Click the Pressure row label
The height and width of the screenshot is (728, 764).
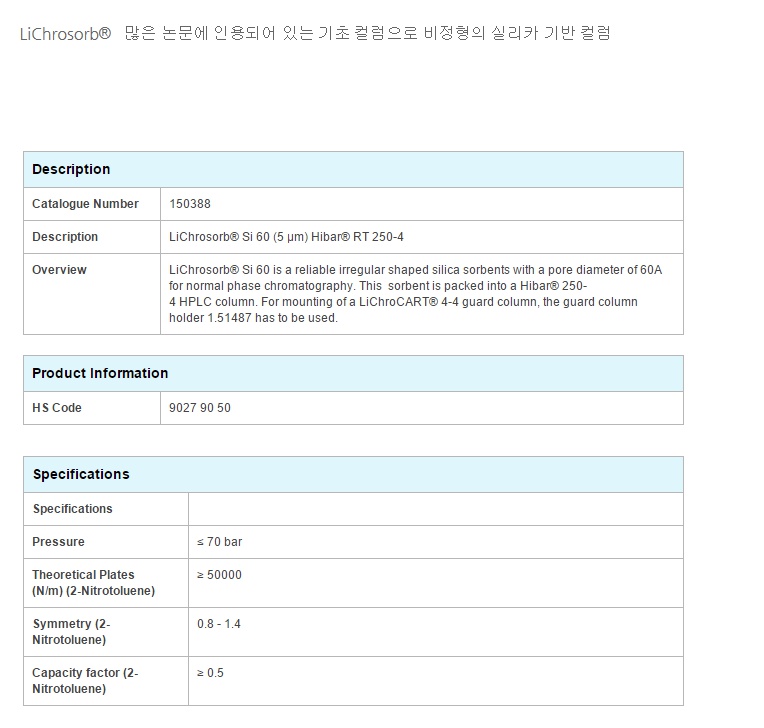(x=58, y=542)
